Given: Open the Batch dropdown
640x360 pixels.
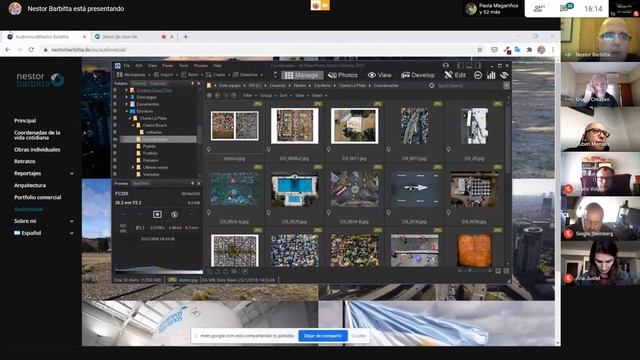Looking at the screenshot, I should pyautogui.click(x=192, y=75).
